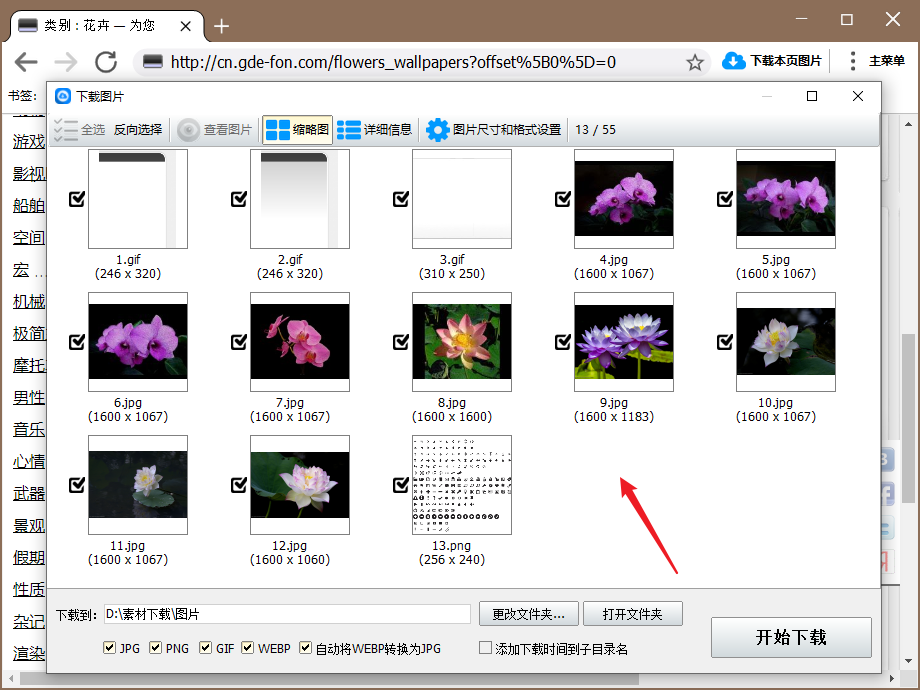Click 反向选择 to invert selection

pos(138,130)
